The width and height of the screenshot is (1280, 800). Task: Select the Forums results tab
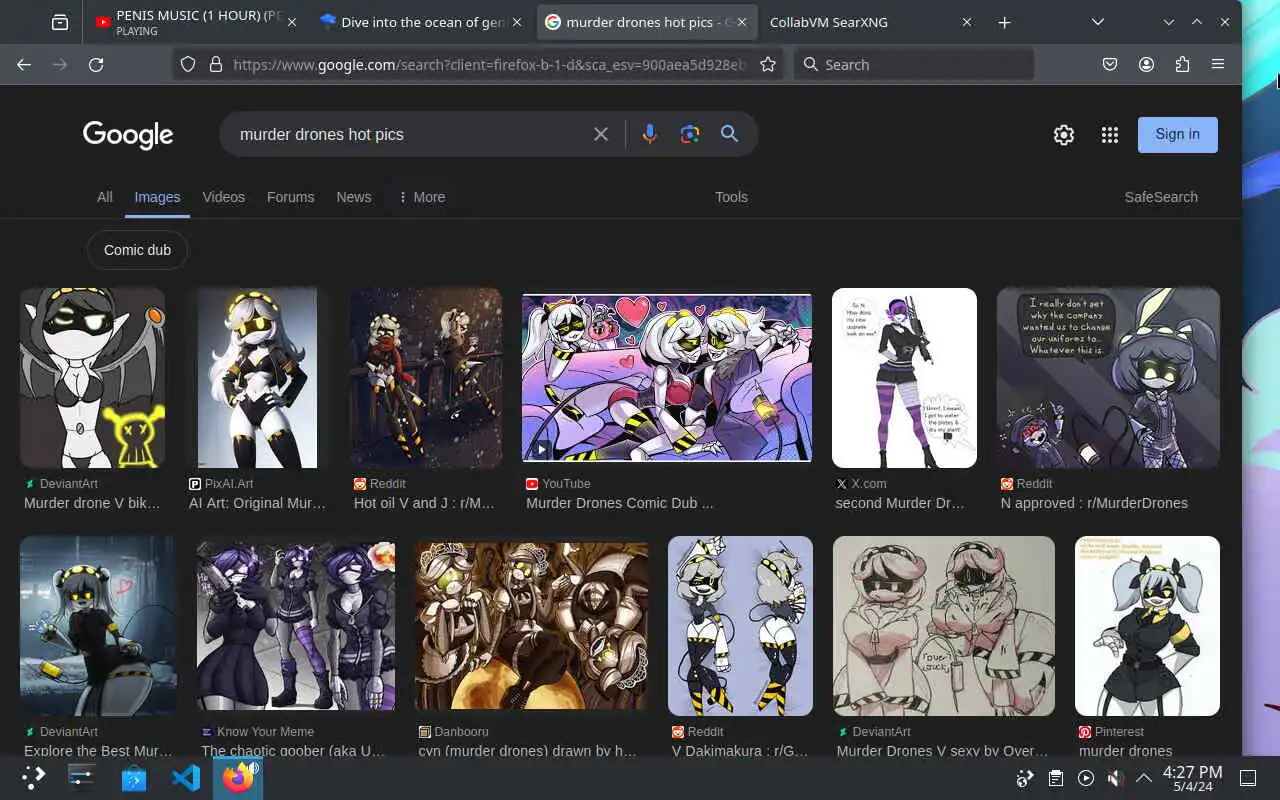pyautogui.click(x=291, y=197)
